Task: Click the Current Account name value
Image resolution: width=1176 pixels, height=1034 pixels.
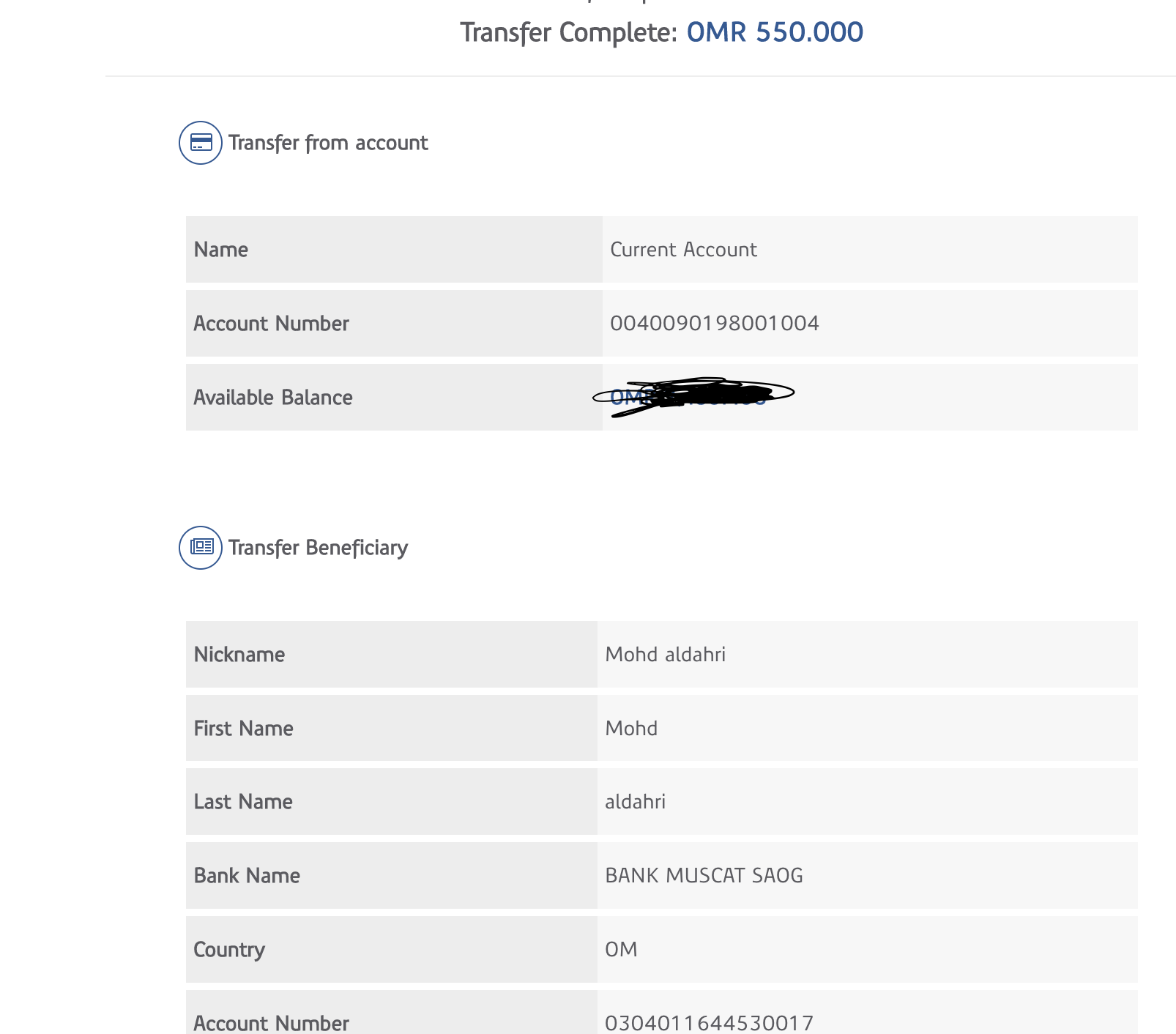Action: coord(683,250)
